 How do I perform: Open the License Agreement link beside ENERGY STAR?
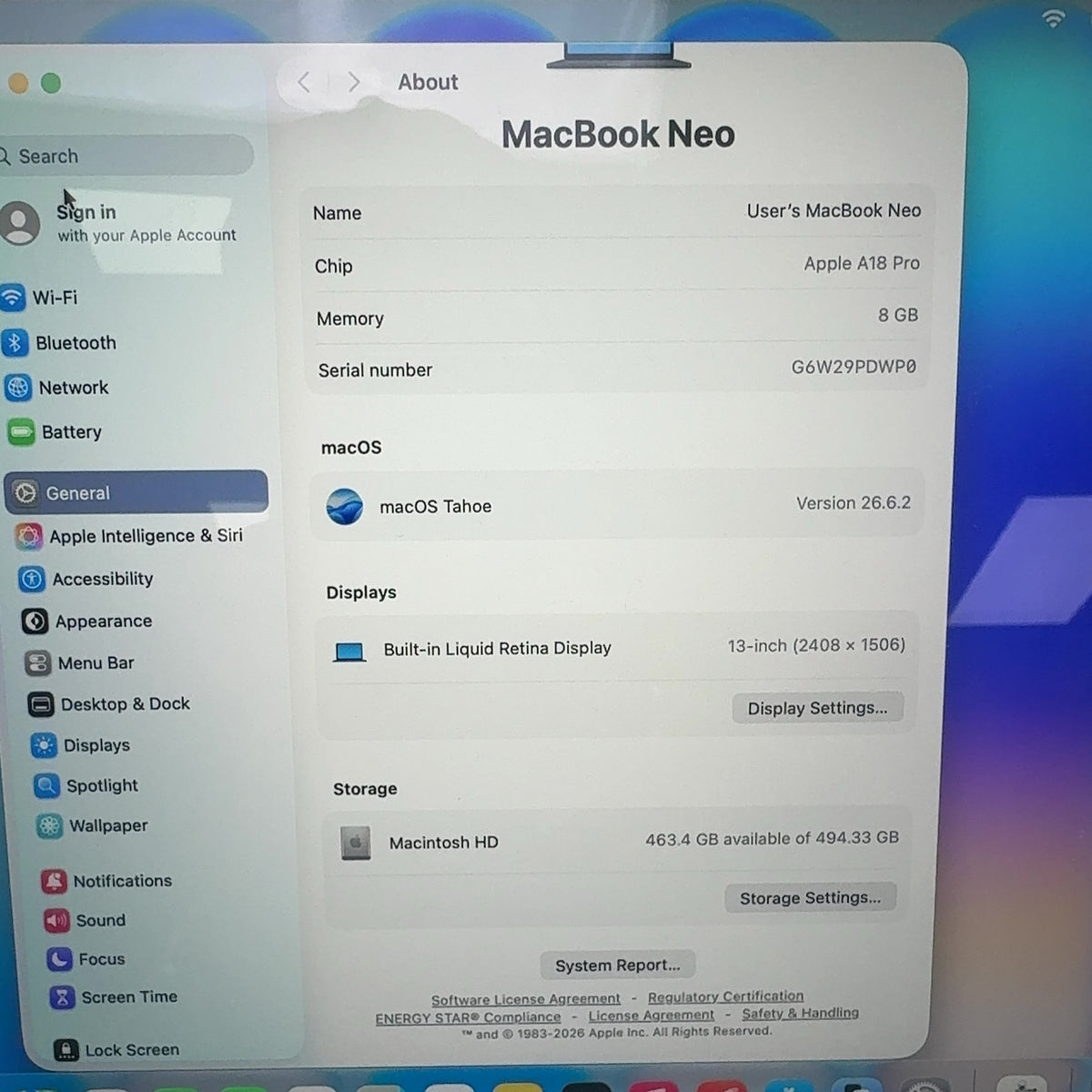click(x=652, y=1016)
